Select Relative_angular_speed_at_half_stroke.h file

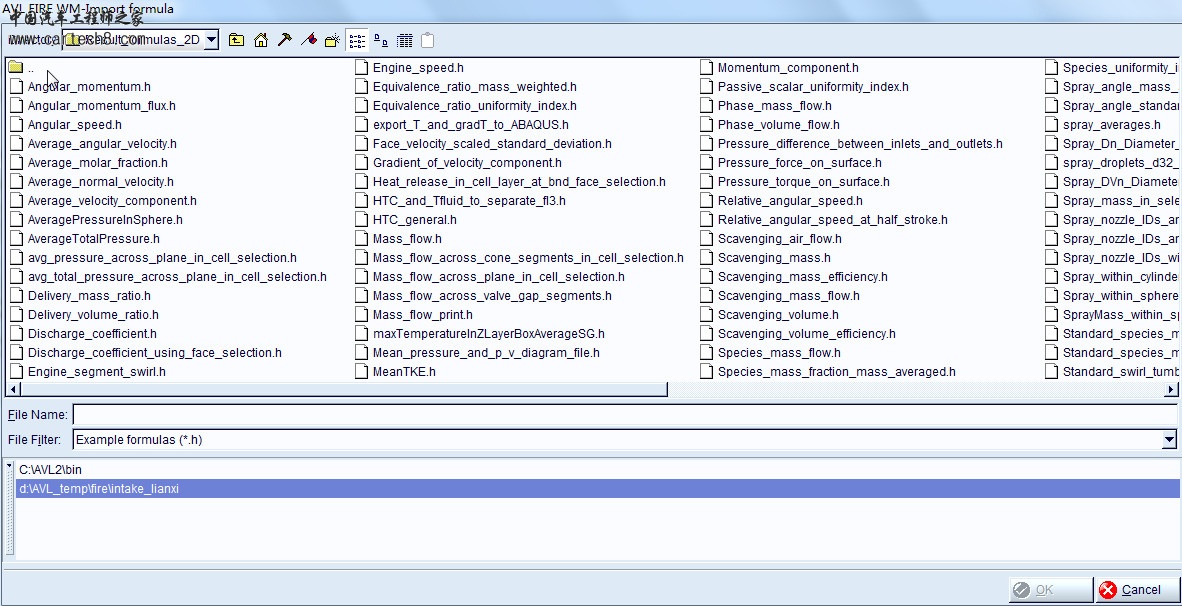(x=824, y=219)
